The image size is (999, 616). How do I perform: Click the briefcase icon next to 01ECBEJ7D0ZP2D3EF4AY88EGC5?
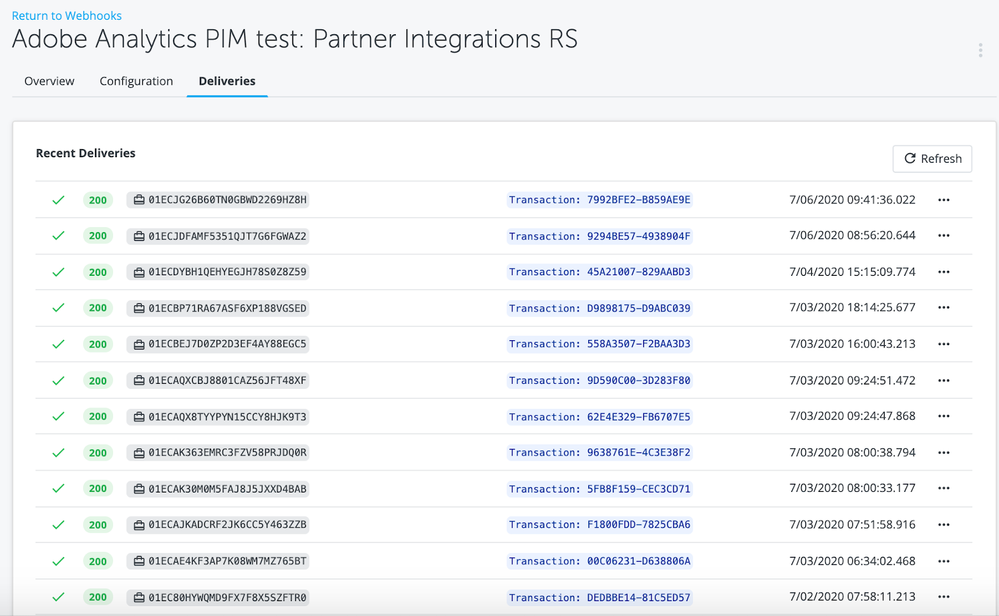(139, 344)
